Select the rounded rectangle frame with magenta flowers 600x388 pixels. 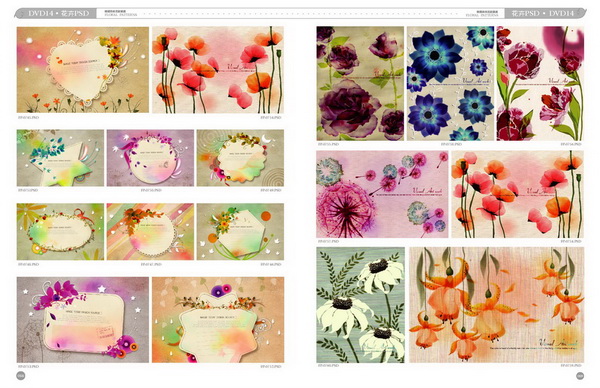pos(83,320)
